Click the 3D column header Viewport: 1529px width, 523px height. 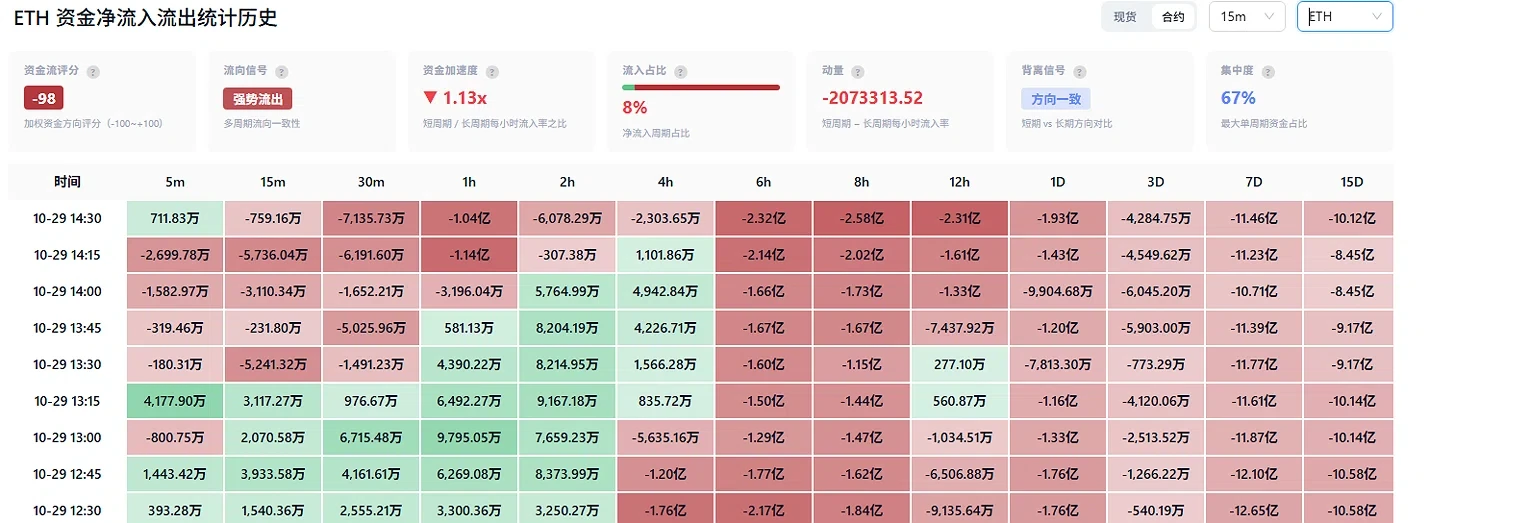[x=1156, y=182]
